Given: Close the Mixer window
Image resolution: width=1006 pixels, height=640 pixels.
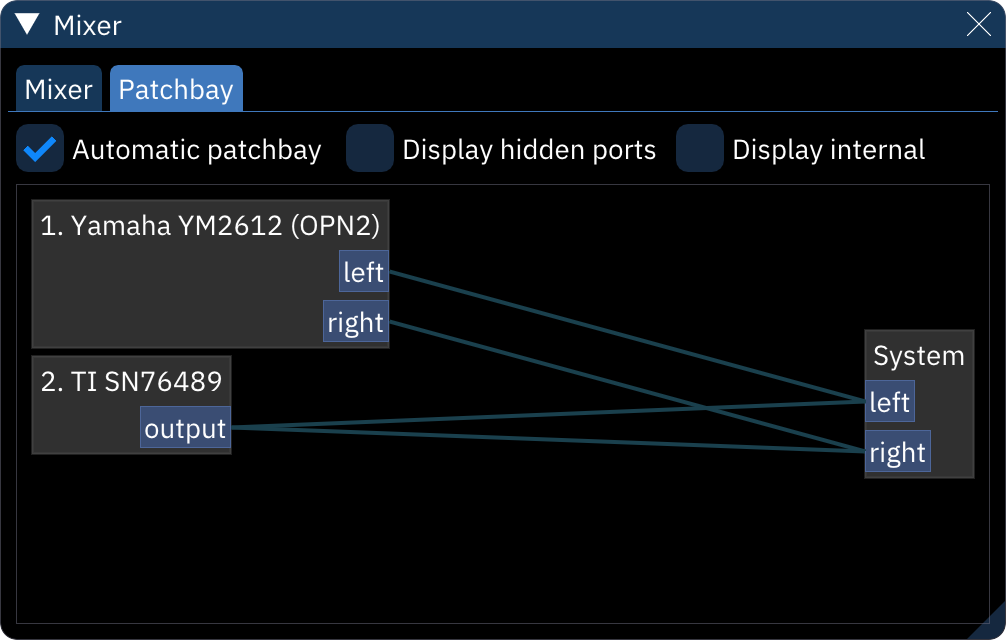Looking at the screenshot, I should [x=978, y=24].
